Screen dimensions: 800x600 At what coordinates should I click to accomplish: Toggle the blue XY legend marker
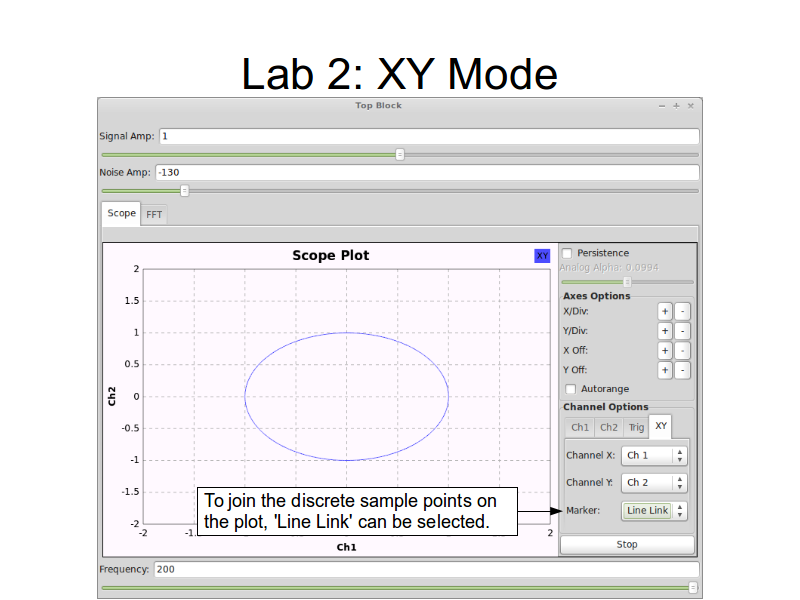pyautogui.click(x=542, y=256)
